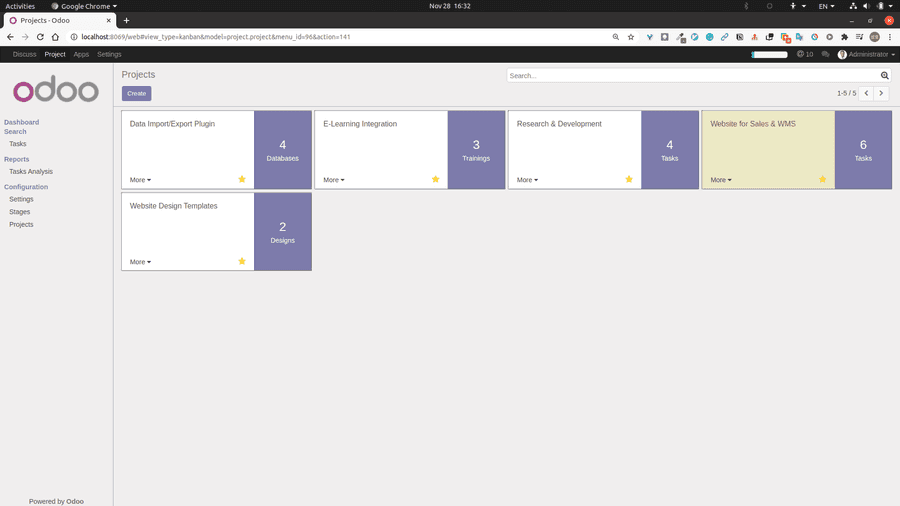Toggle favorite star on Website for Sales & WMS
The image size is (900, 506).
(822, 179)
